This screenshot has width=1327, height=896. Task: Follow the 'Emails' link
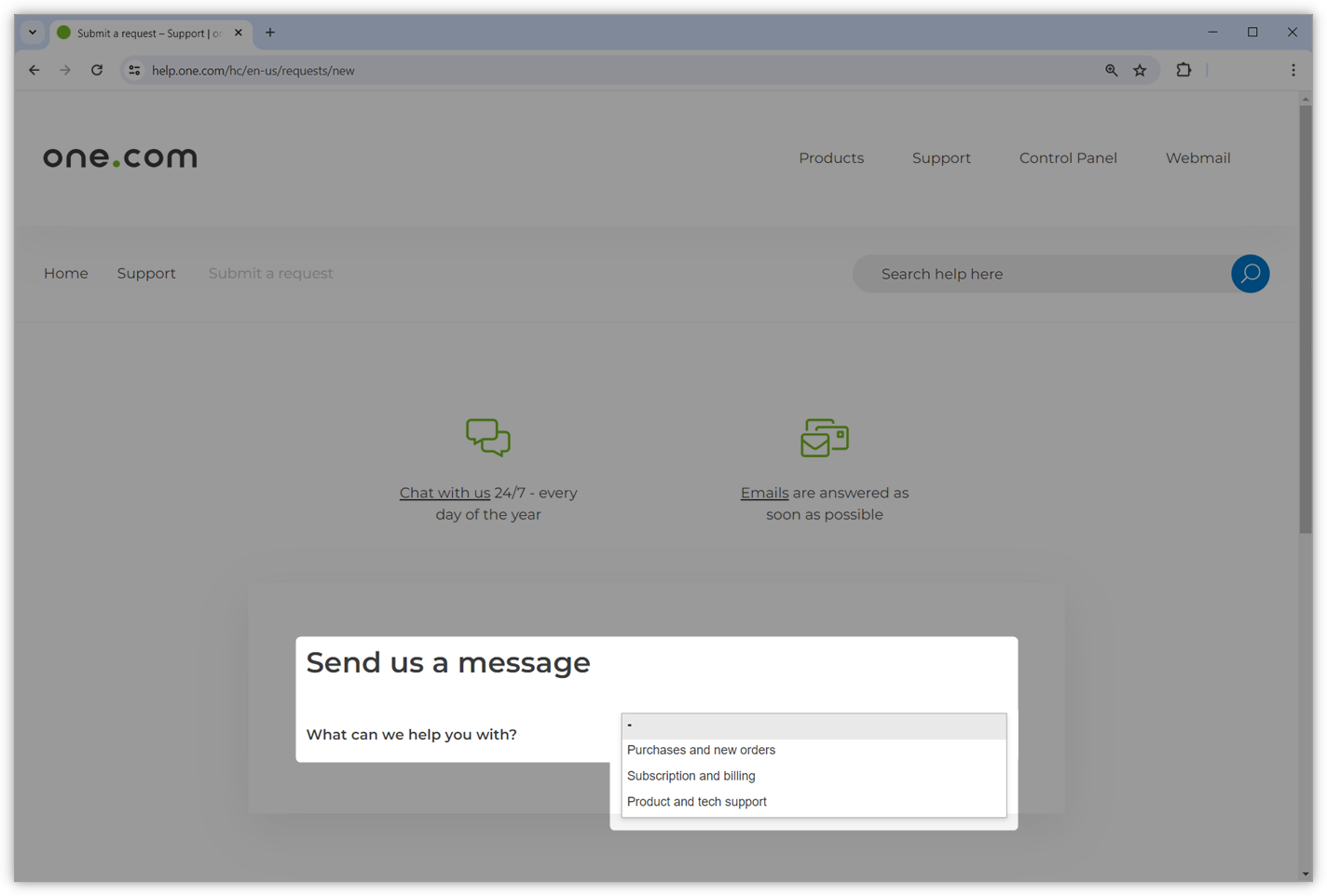point(764,493)
